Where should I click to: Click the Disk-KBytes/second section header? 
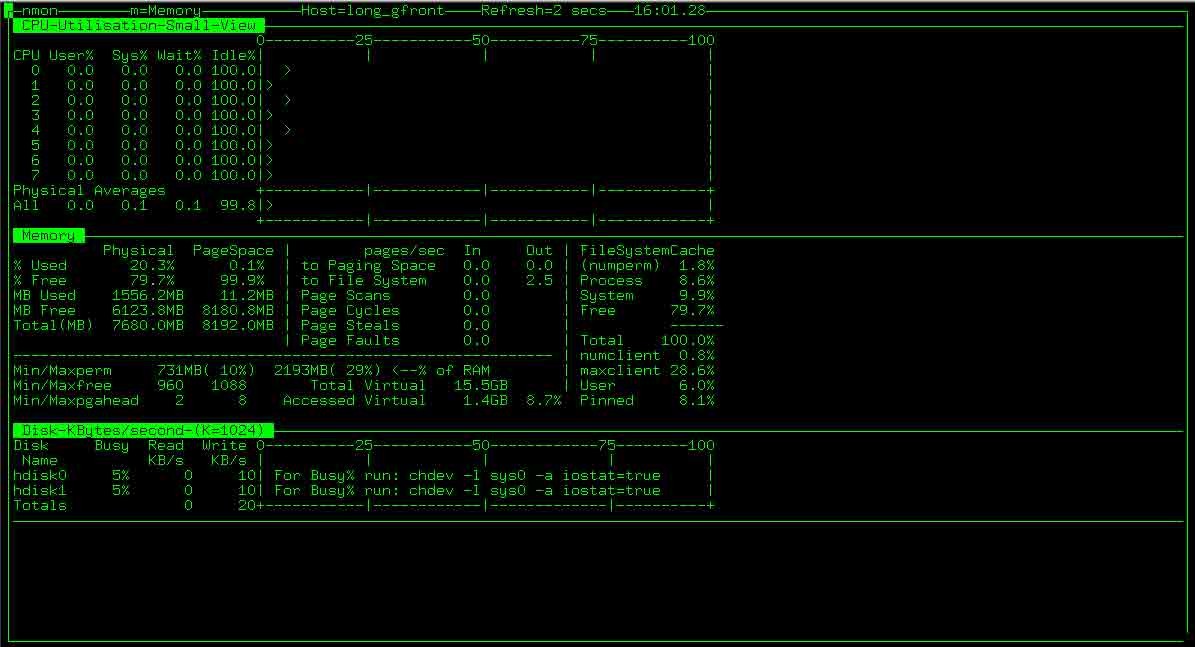pyautogui.click(x=142, y=430)
